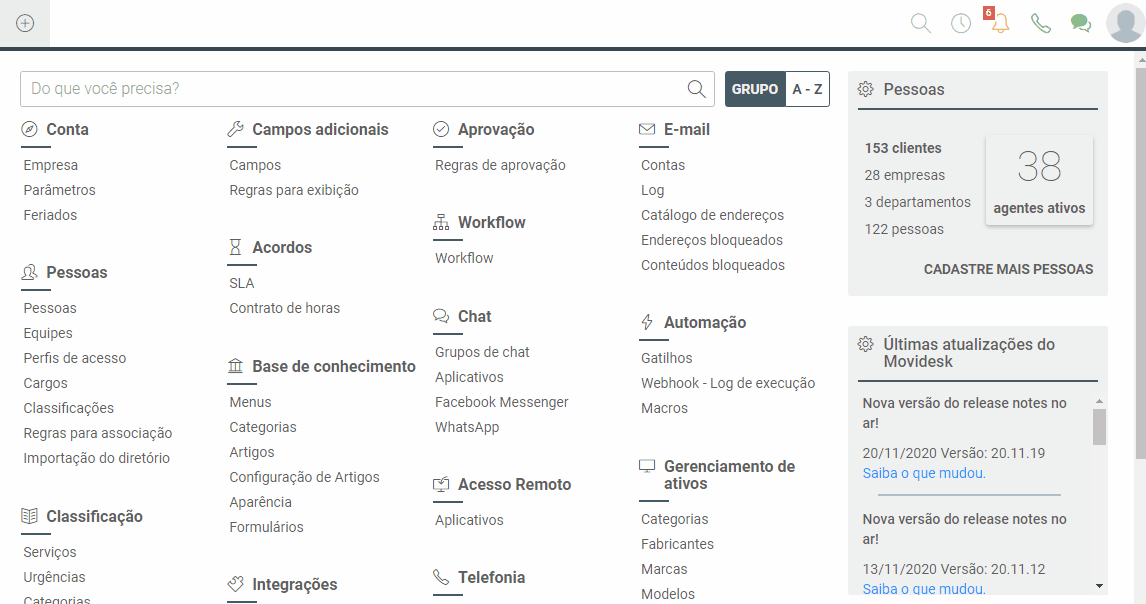Click CADASTRE MAIS PESSOAS
Screen dimensions: 1146x604
1008,269
